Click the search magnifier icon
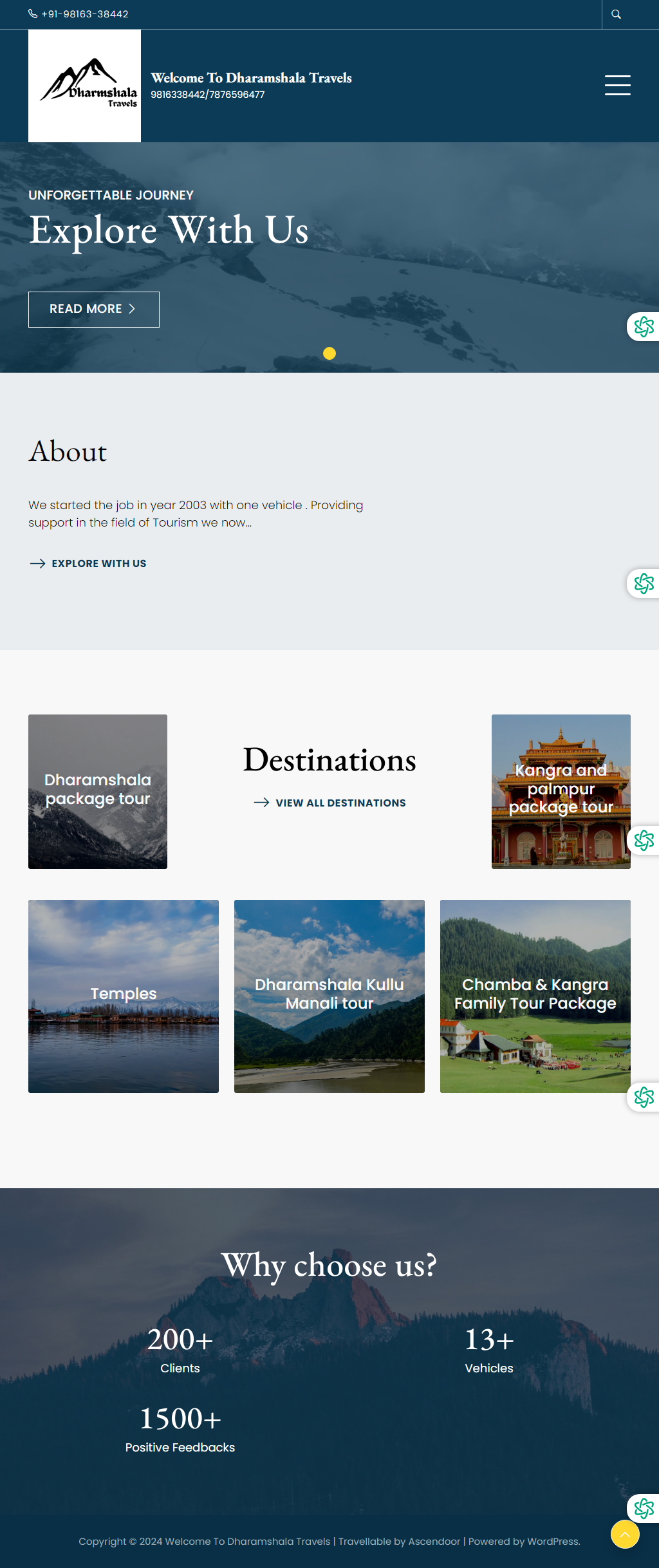Screen dimensions: 659x1568 coord(616,14)
